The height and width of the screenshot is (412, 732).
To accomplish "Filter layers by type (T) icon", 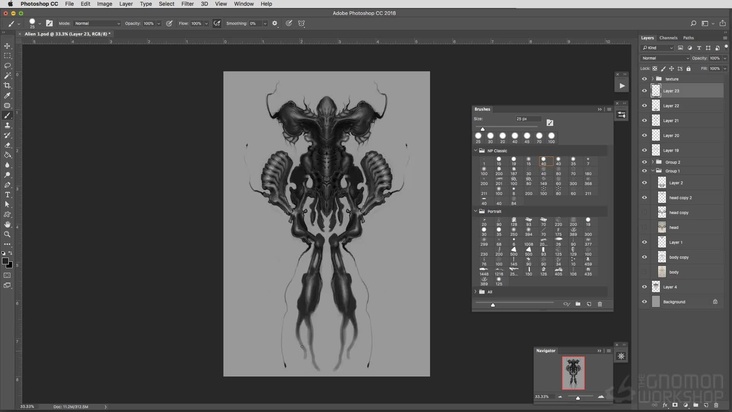I will 699,48.
